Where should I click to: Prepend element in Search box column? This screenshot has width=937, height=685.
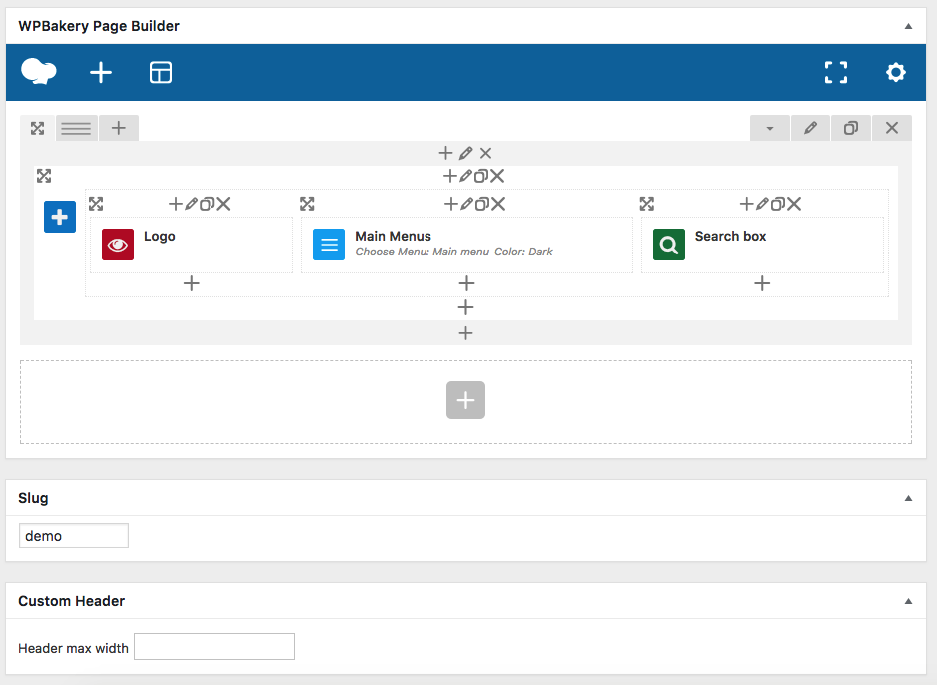746,204
